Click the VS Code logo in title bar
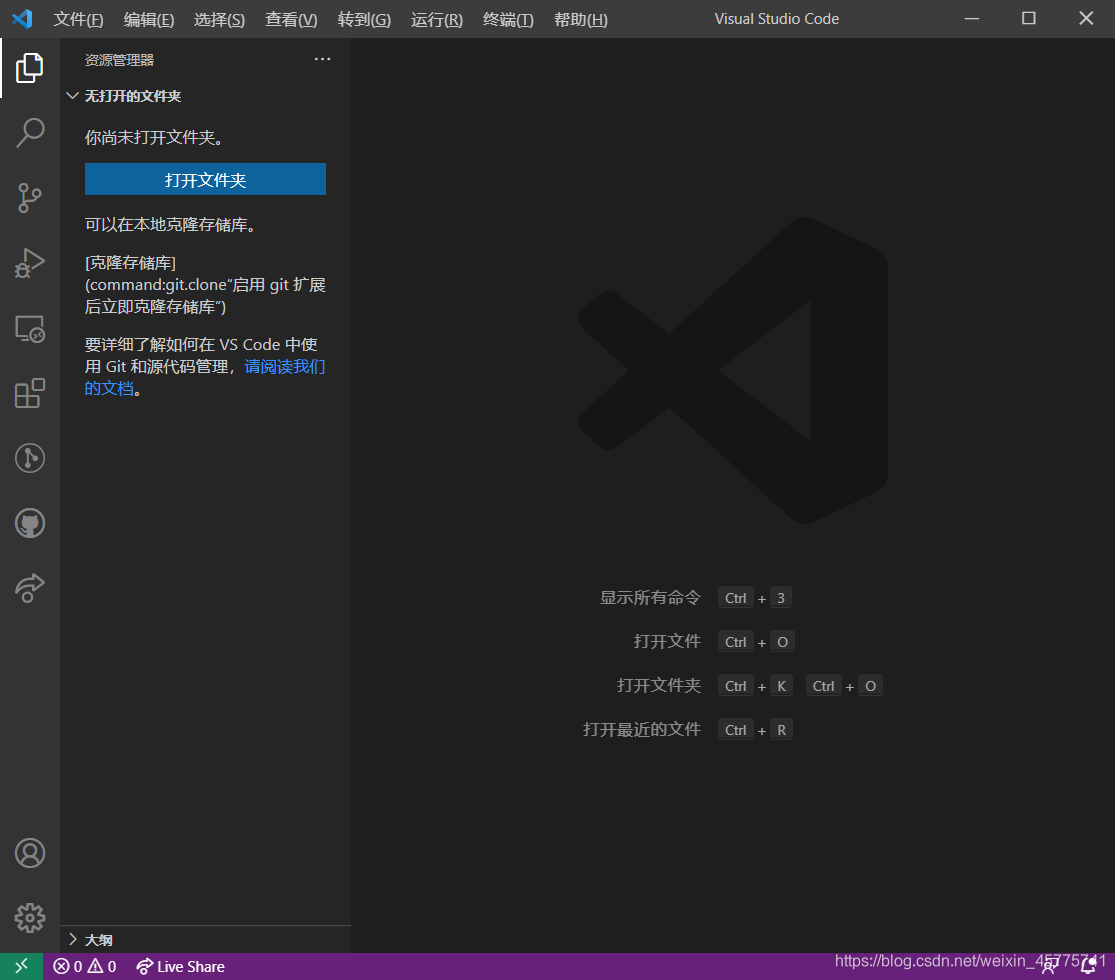The image size is (1115, 980). [x=23, y=19]
